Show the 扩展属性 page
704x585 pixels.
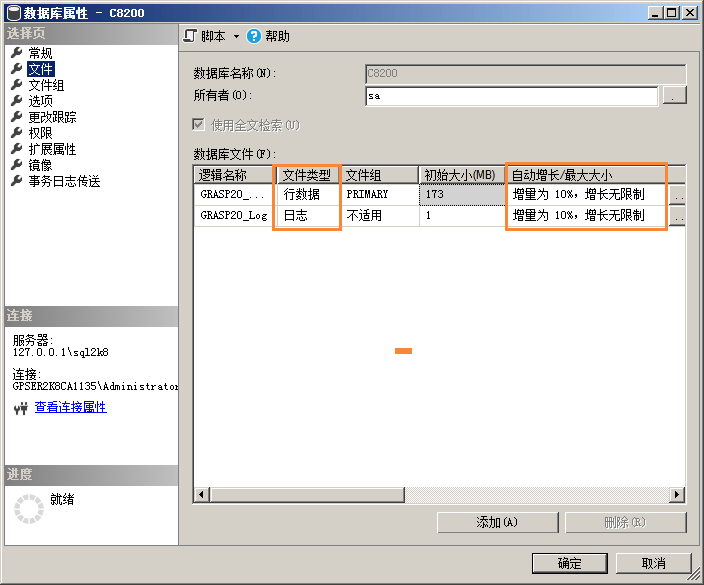[x=52, y=149]
